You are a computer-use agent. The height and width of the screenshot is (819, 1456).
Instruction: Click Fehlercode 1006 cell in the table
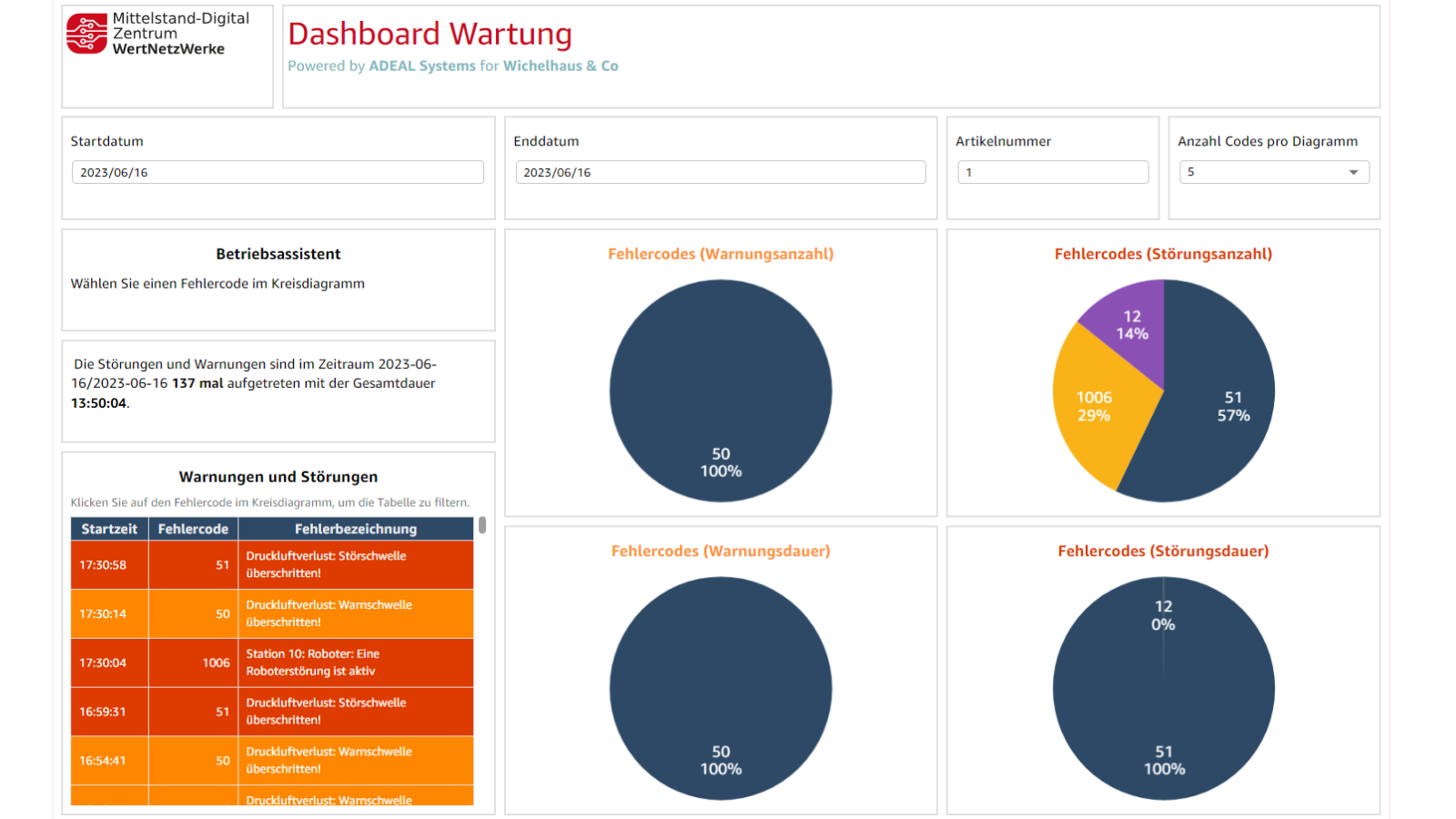coord(194,663)
